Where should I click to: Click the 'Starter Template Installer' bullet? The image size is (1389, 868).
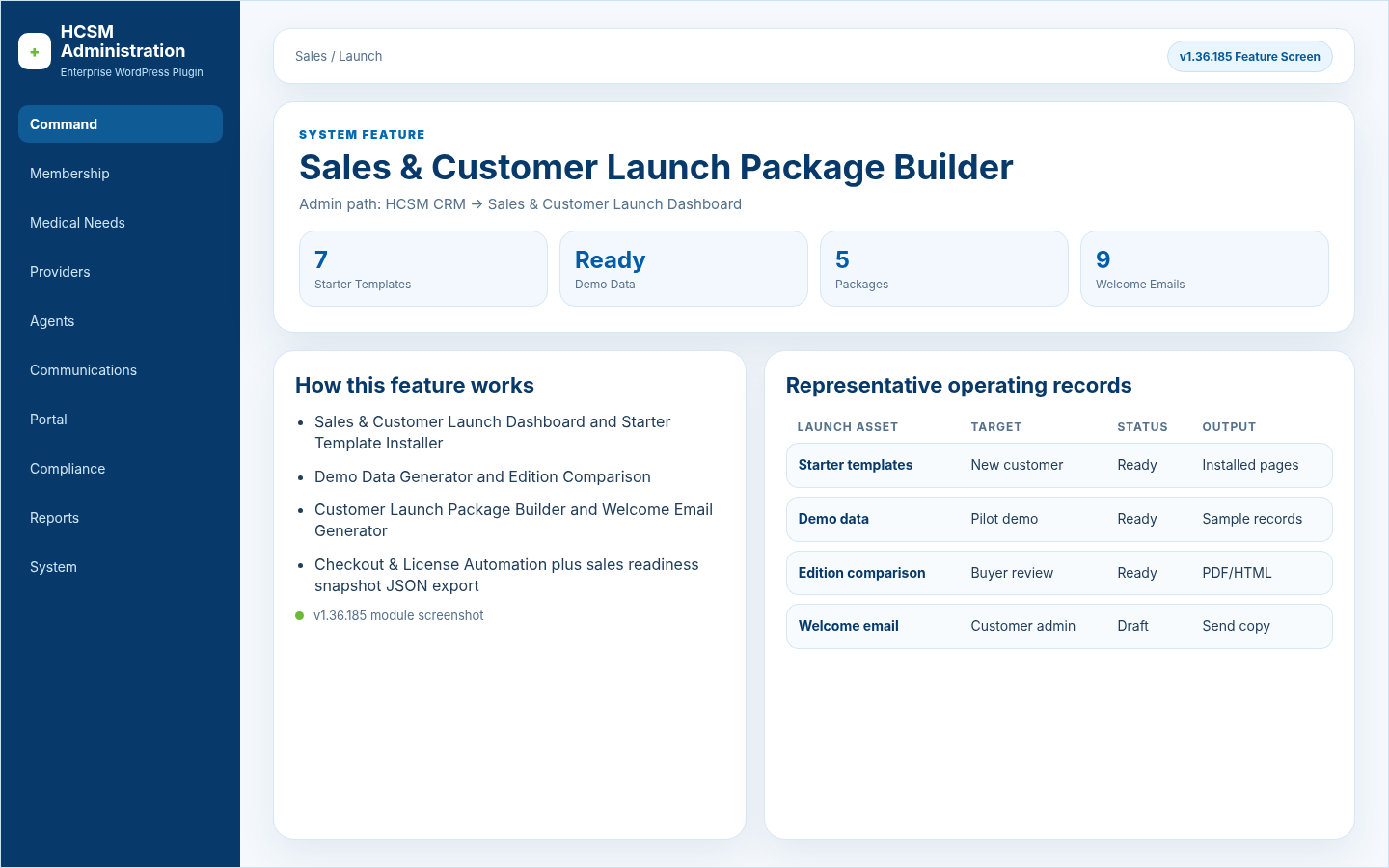[492, 432]
